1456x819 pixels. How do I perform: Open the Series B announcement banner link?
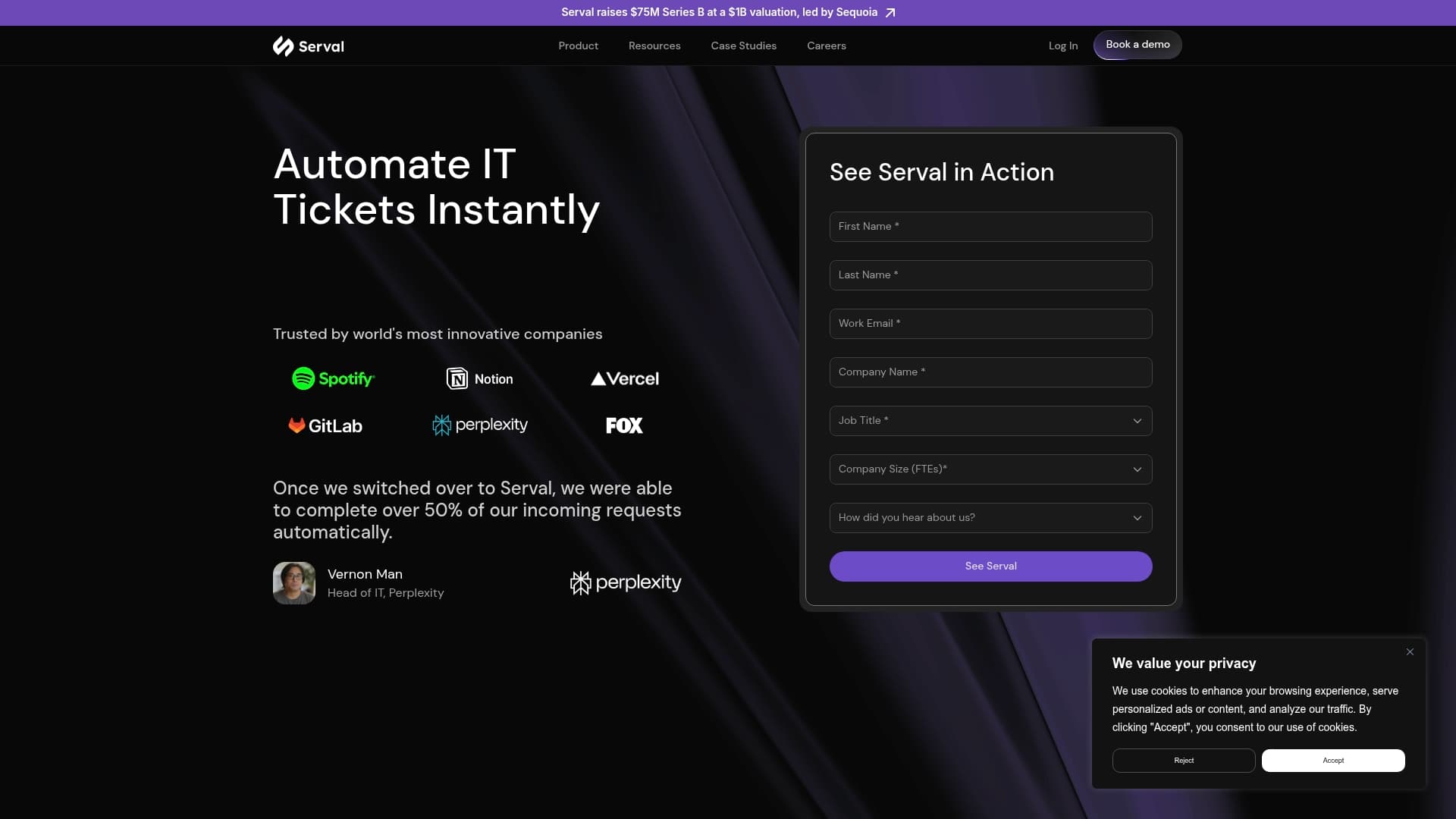click(728, 13)
